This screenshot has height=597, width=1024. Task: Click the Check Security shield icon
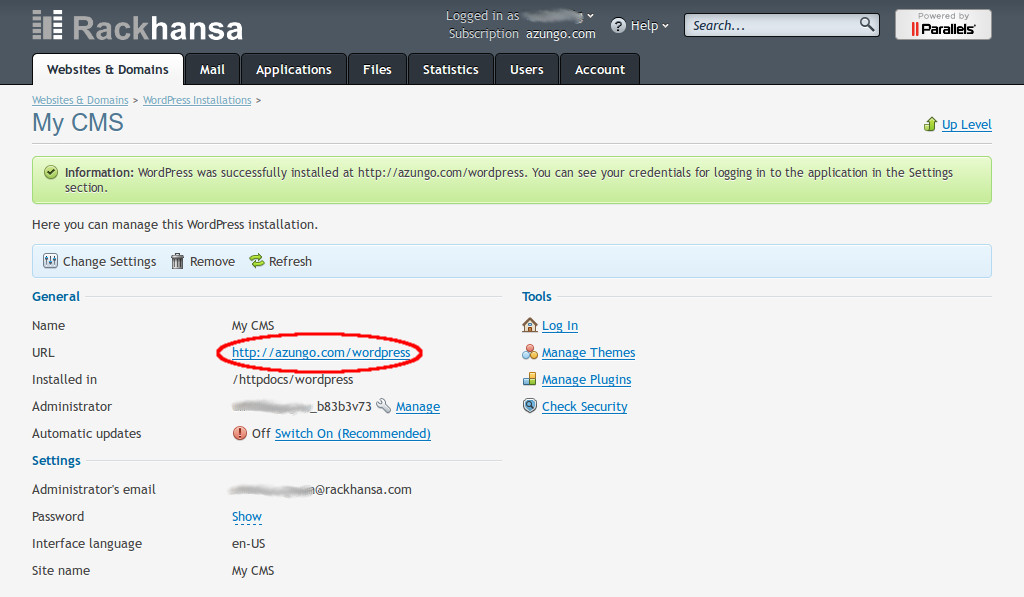[x=530, y=406]
